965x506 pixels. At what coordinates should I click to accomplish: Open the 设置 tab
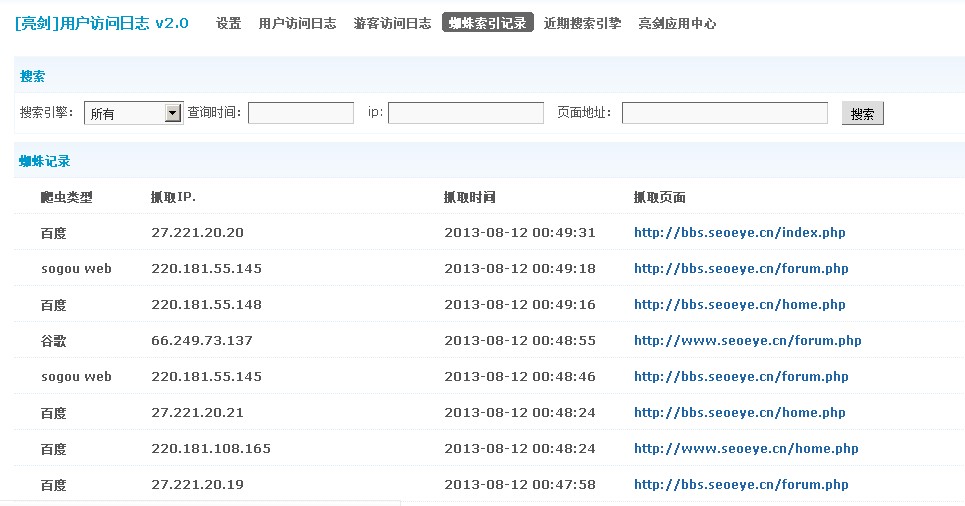point(228,23)
